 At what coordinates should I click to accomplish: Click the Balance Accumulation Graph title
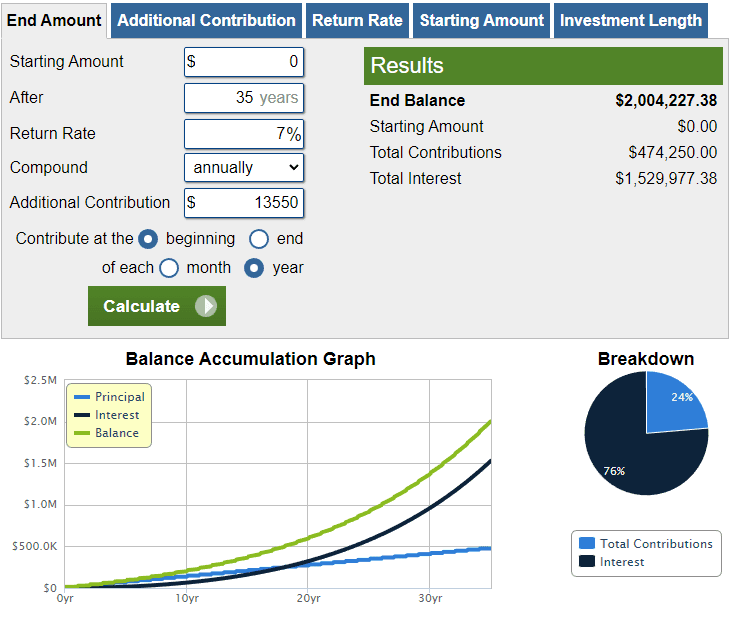tap(251, 359)
